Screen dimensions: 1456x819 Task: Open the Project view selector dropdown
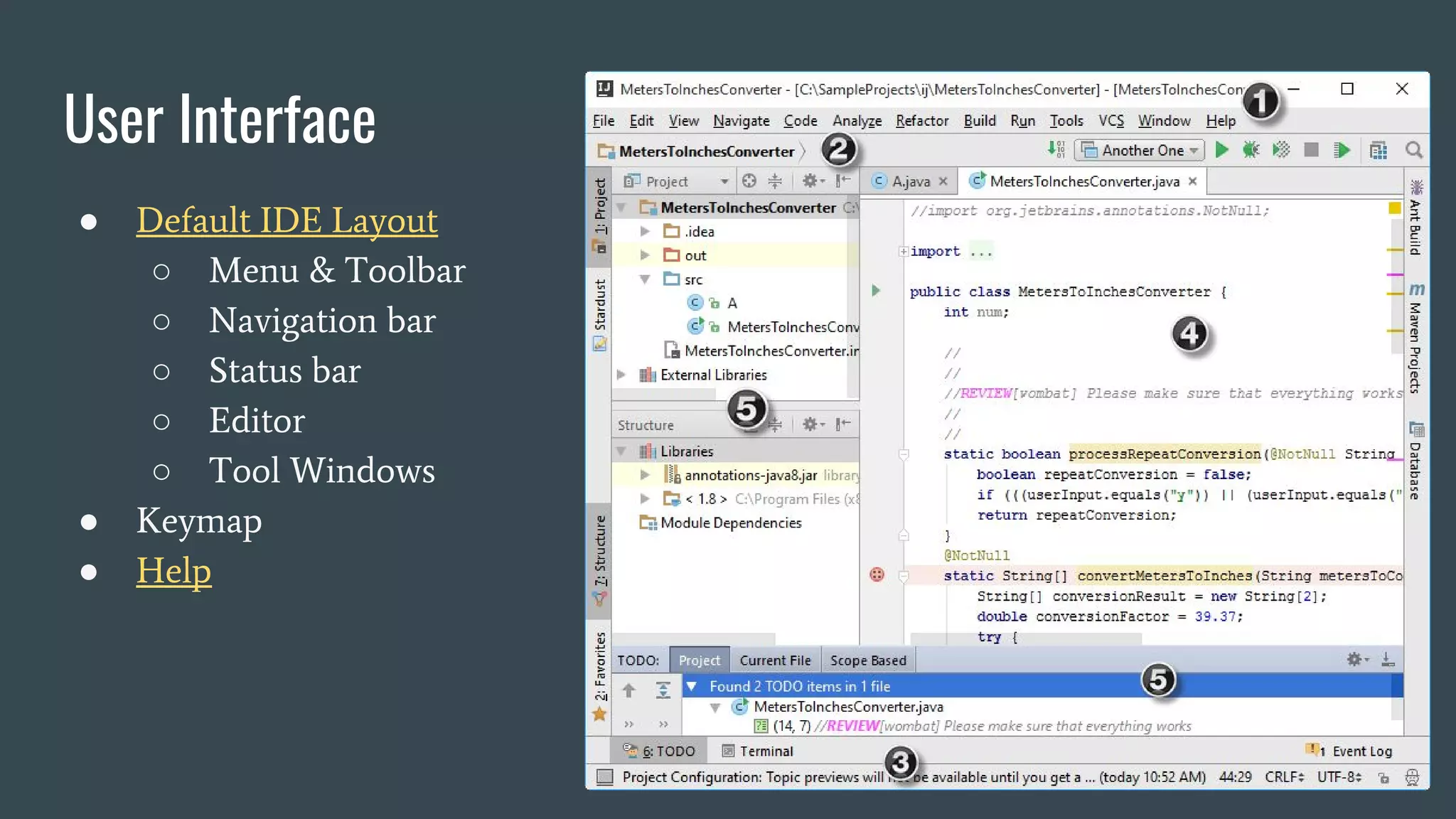pyautogui.click(x=676, y=181)
